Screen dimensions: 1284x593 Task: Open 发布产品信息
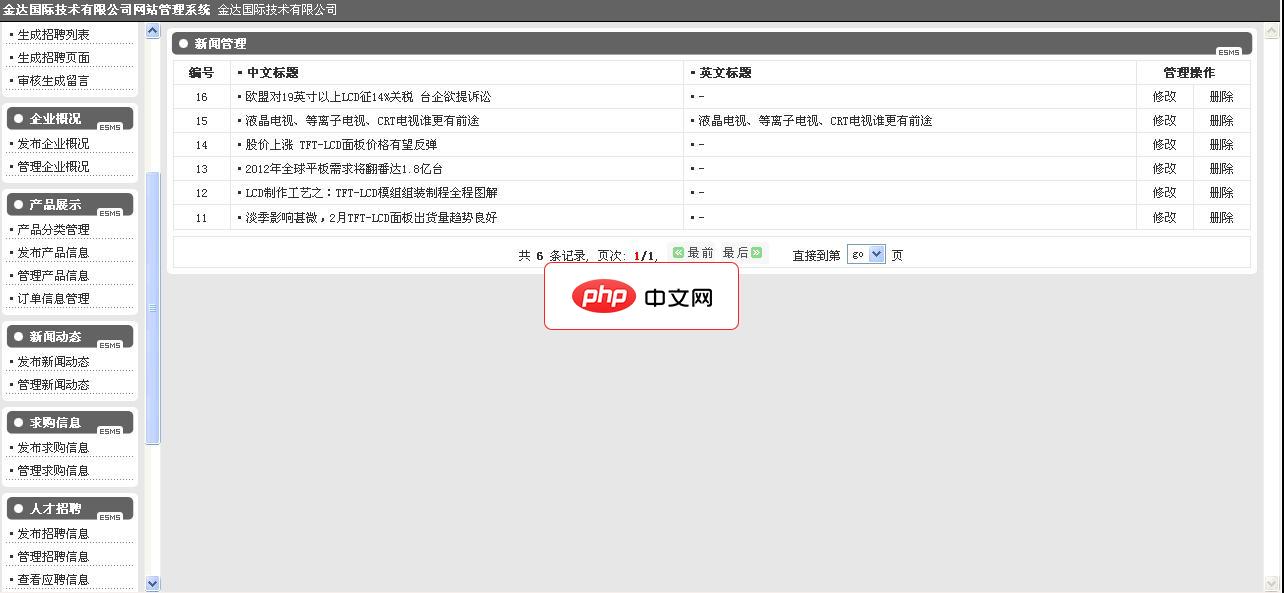[53, 253]
